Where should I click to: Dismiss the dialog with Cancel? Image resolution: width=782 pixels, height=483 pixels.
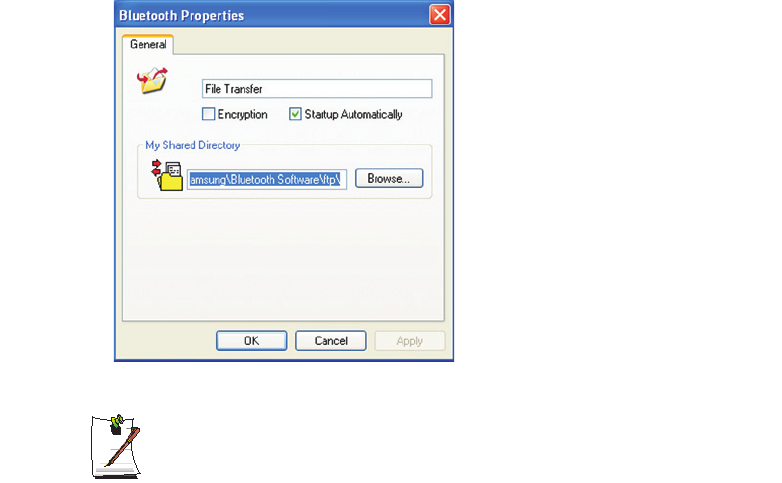click(x=331, y=341)
